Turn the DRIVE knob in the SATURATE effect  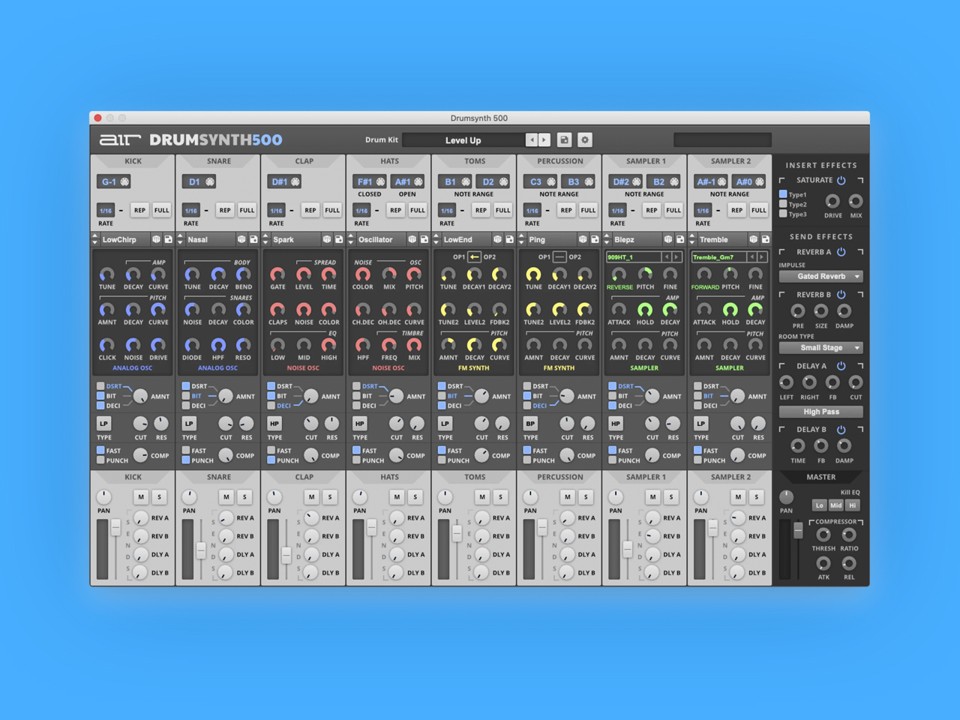click(x=832, y=202)
